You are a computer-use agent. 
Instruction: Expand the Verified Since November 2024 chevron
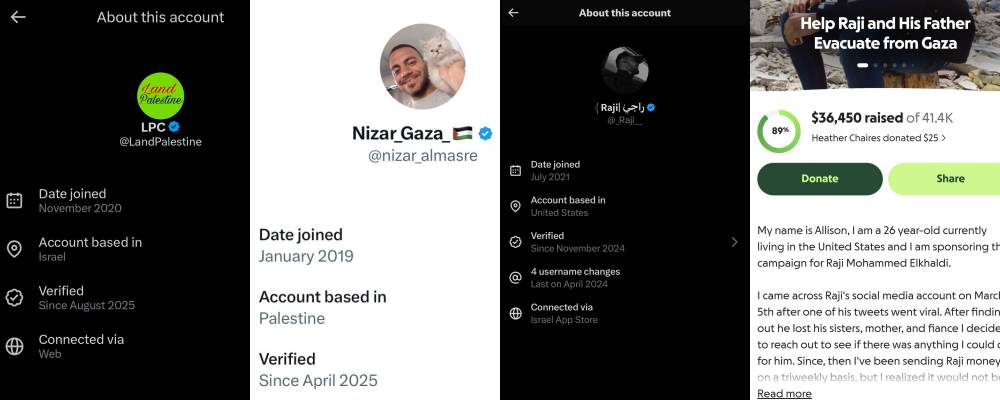(x=735, y=242)
